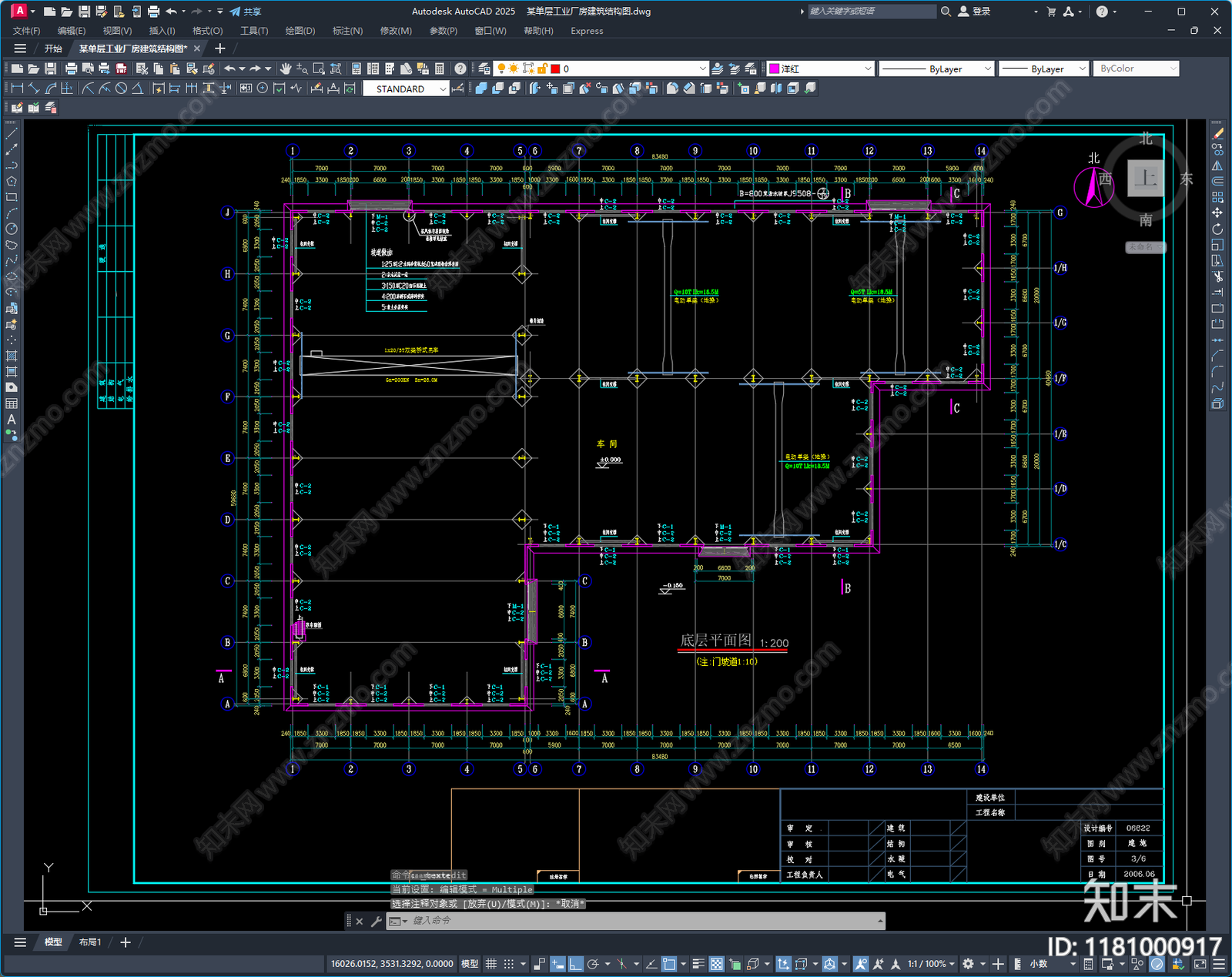Select the Multiline Text tool
Image resolution: width=1232 pixels, height=977 pixels.
coord(12,420)
